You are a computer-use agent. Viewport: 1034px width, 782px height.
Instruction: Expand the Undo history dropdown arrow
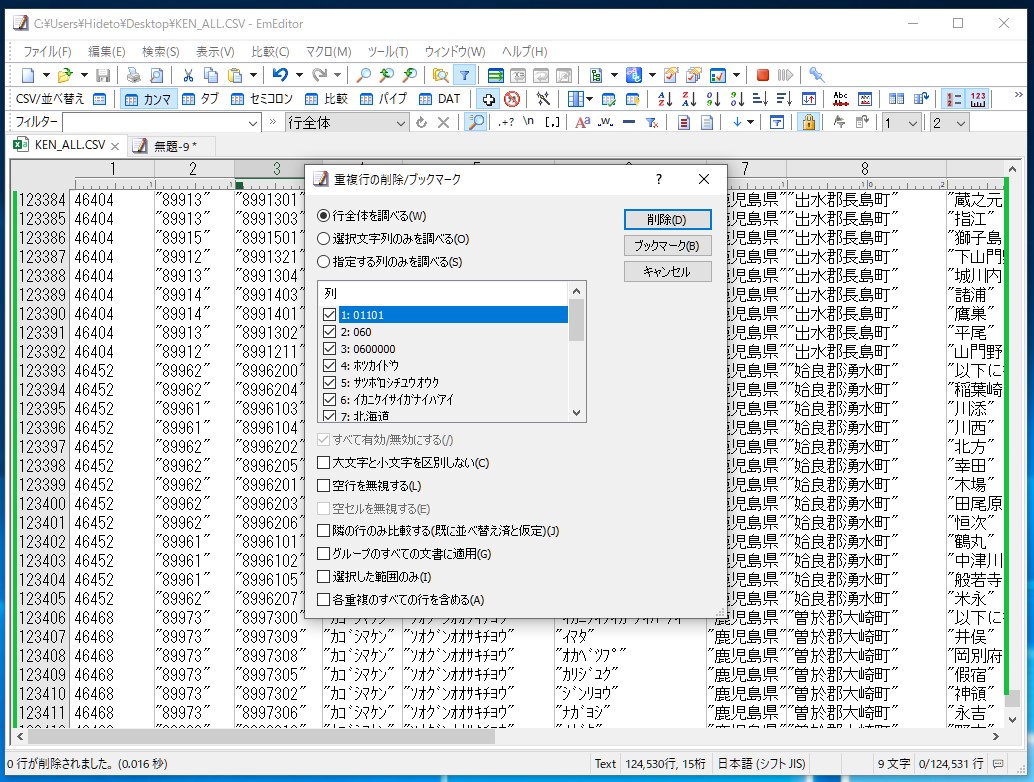[299, 75]
